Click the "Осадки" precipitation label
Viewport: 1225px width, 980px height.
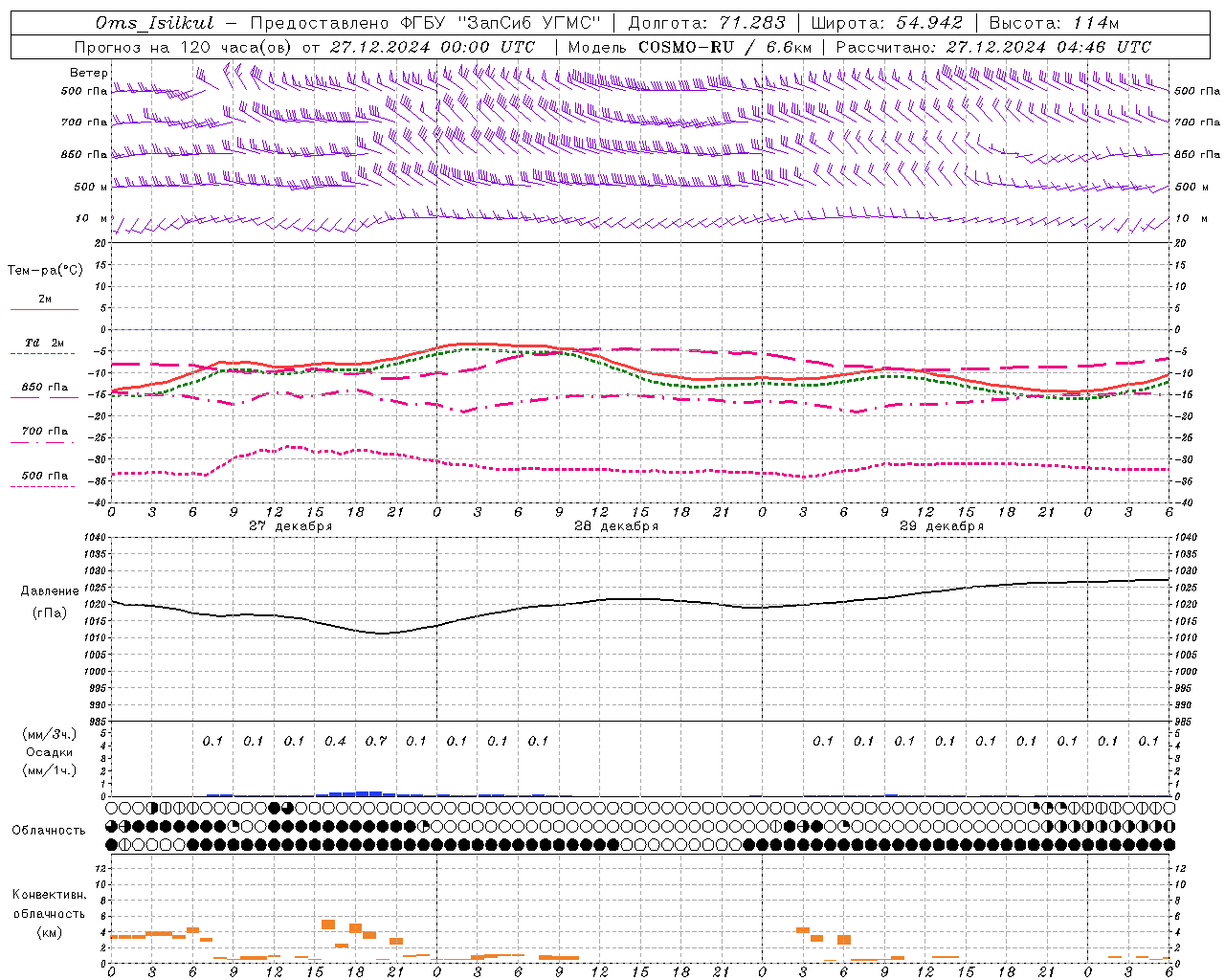coord(49,752)
